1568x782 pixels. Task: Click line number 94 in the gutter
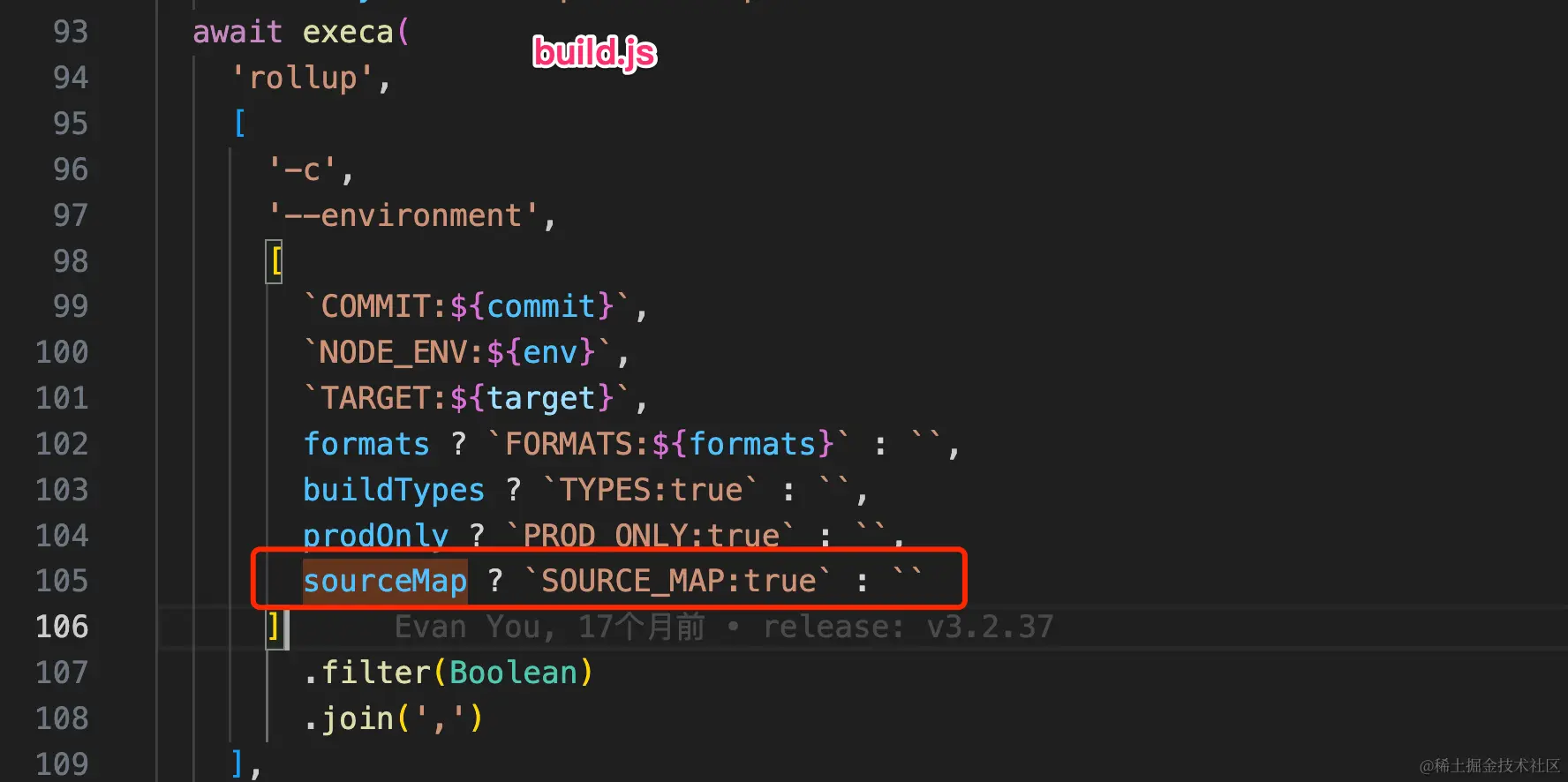tap(71, 78)
